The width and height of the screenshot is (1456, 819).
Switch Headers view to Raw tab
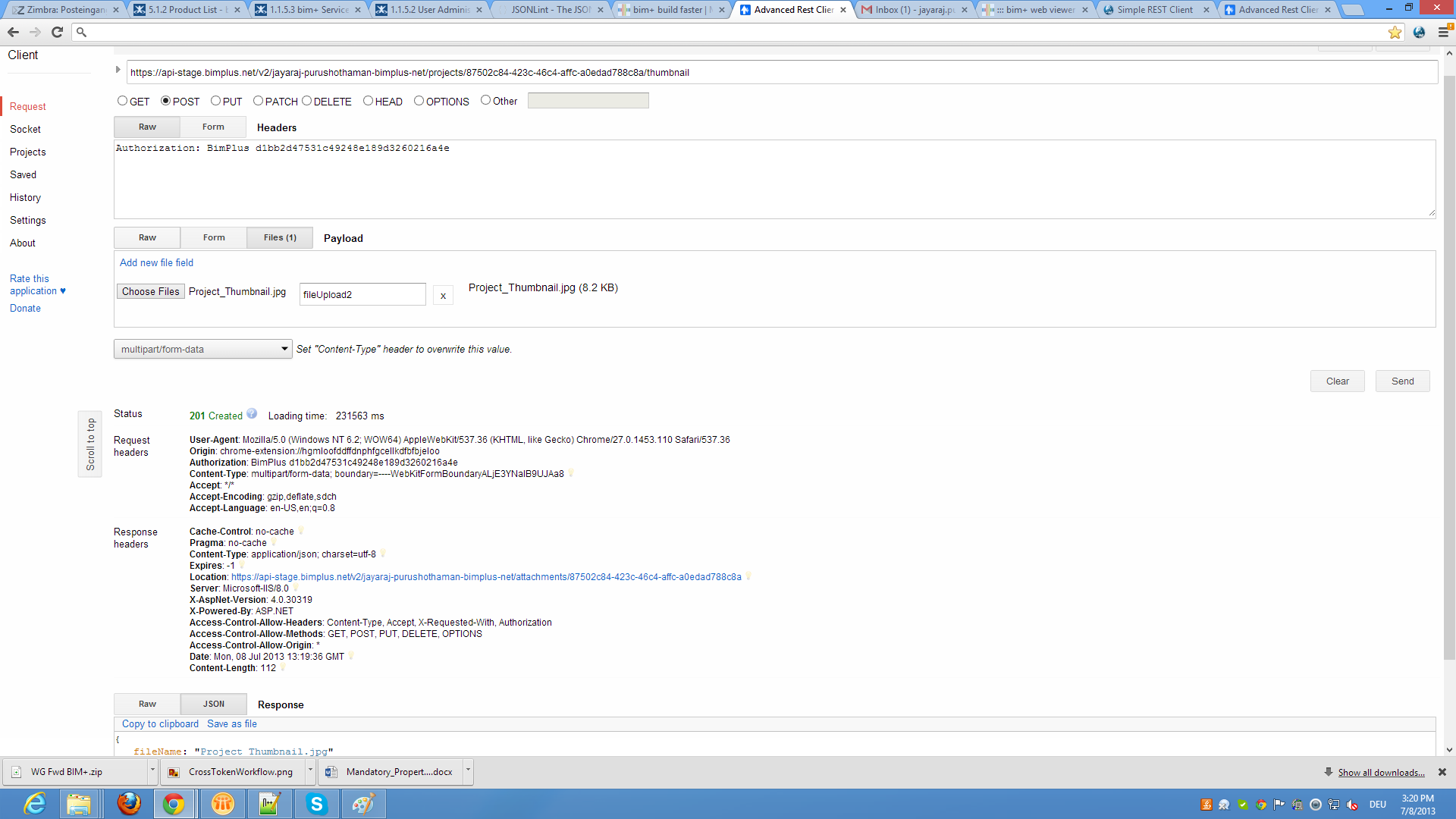(147, 127)
